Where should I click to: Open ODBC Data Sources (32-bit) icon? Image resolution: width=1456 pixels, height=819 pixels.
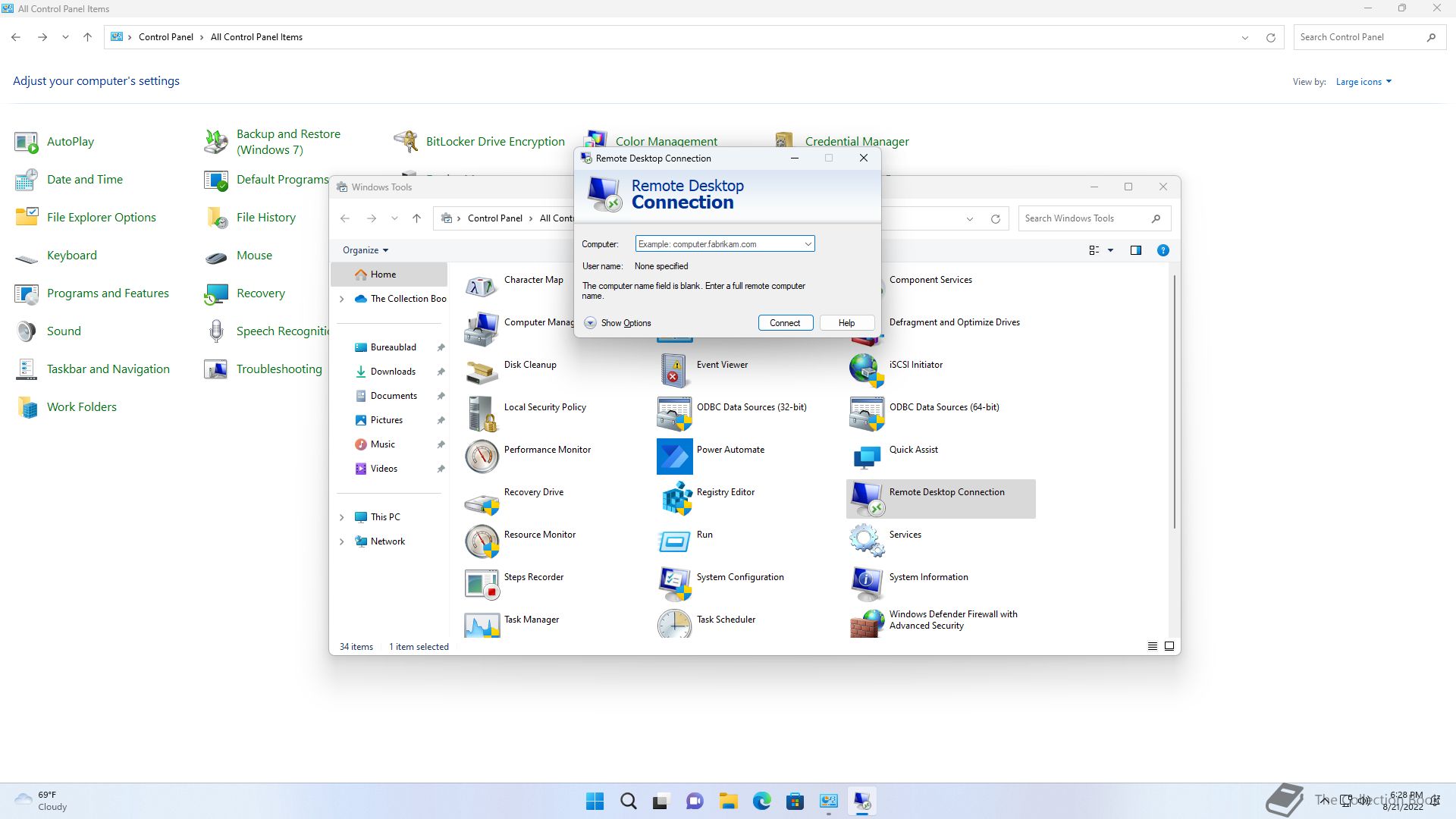[674, 414]
